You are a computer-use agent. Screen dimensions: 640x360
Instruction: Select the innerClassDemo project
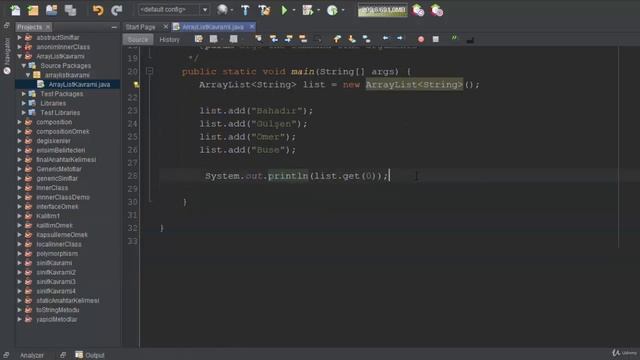63,197
